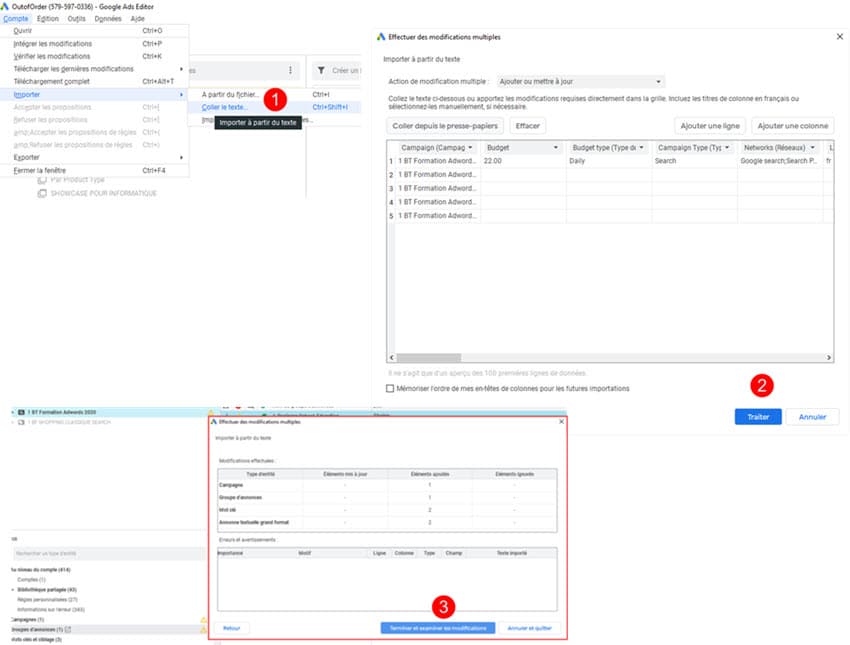The width and height of the screenshot is (850, 645).
Task: Click the icon of 1 BT SHOPPING CLASSIQUE SEARCH
Action: coord(21,422)
